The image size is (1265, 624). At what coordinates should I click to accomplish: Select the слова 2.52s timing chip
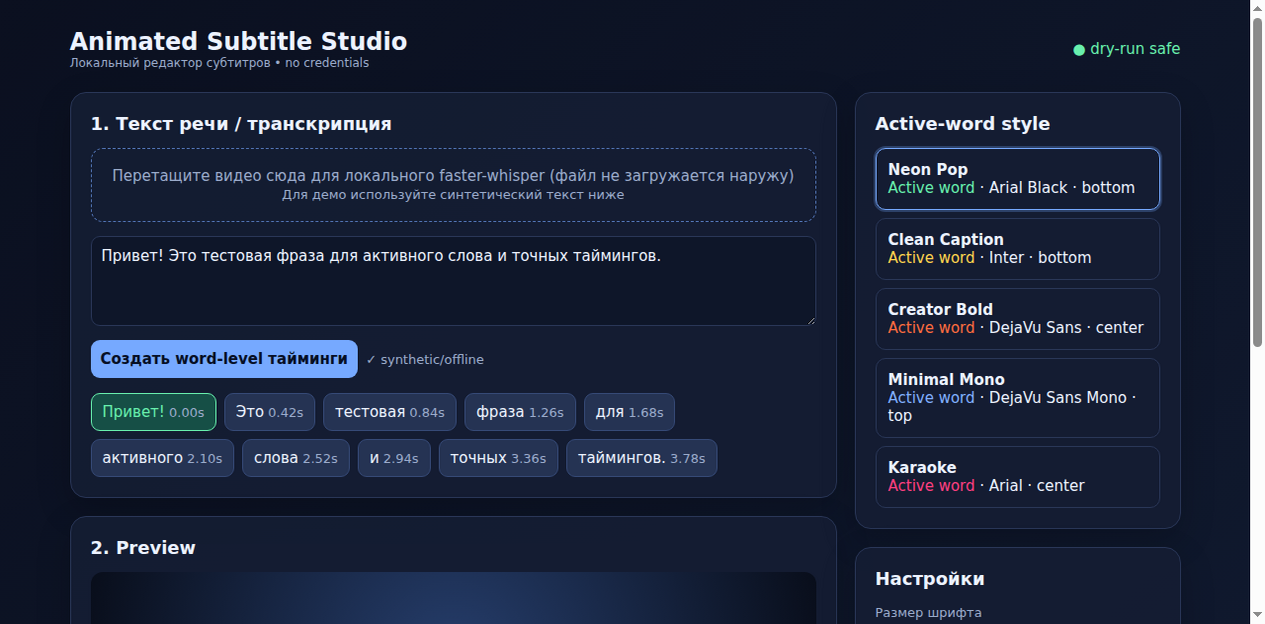[296, 458]
